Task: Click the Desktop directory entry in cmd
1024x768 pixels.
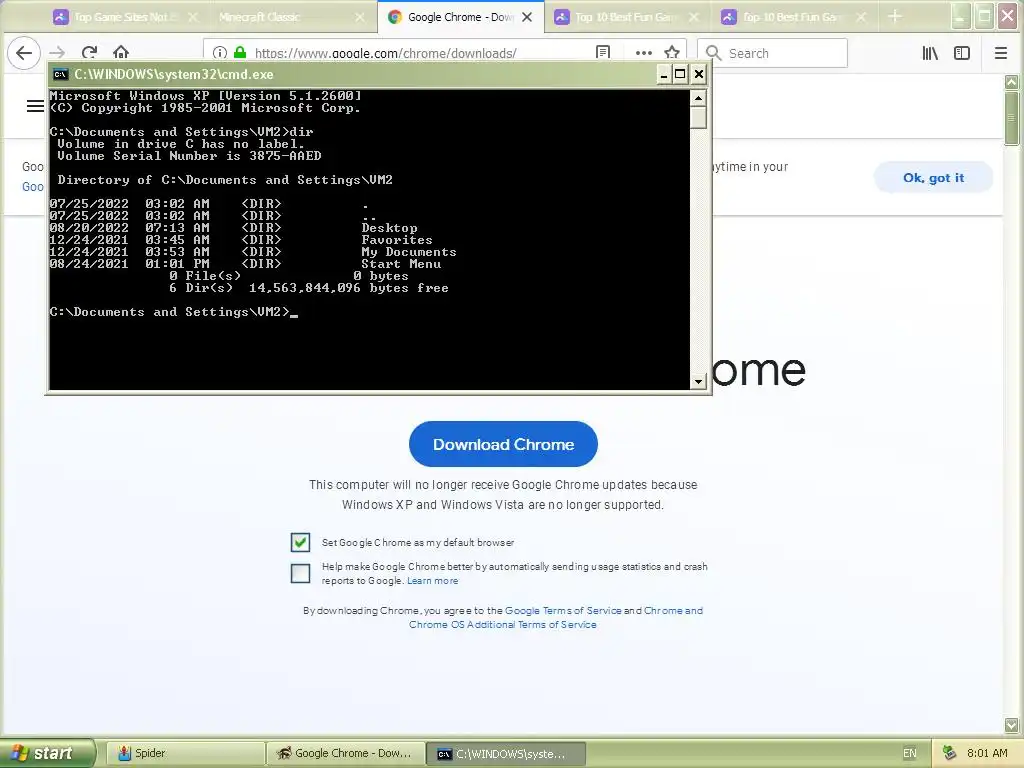Action: pyautogui.click(x=389, y=228)
